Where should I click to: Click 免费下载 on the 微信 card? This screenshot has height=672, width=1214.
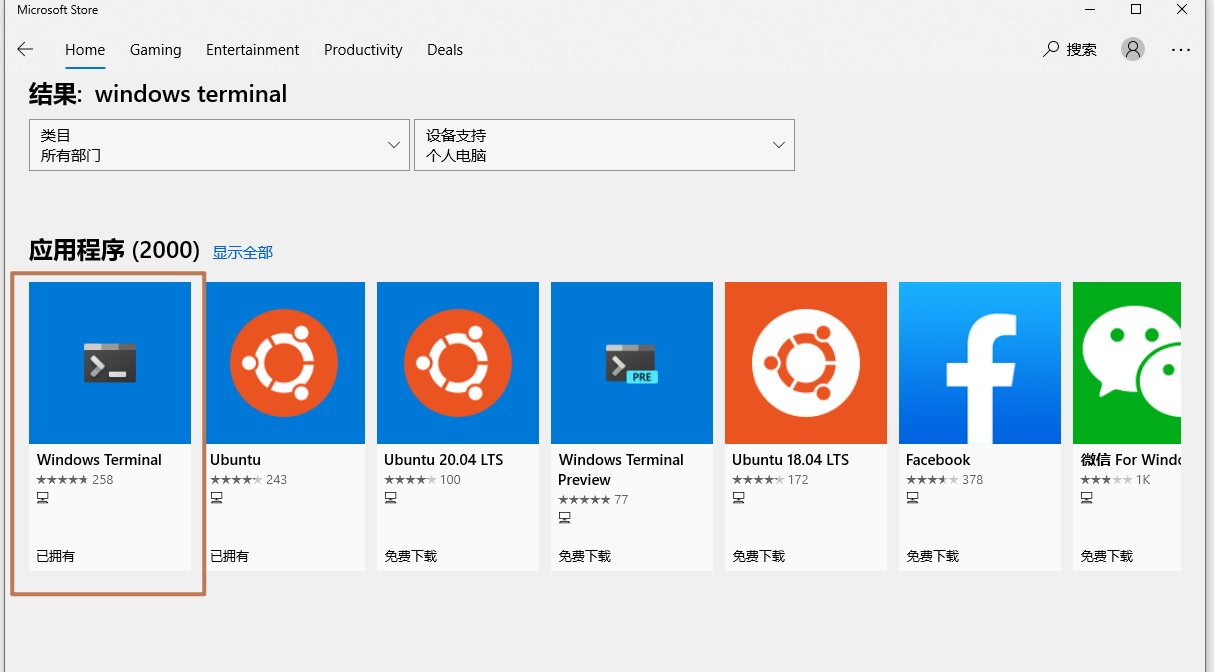[x=1107, y=556]
